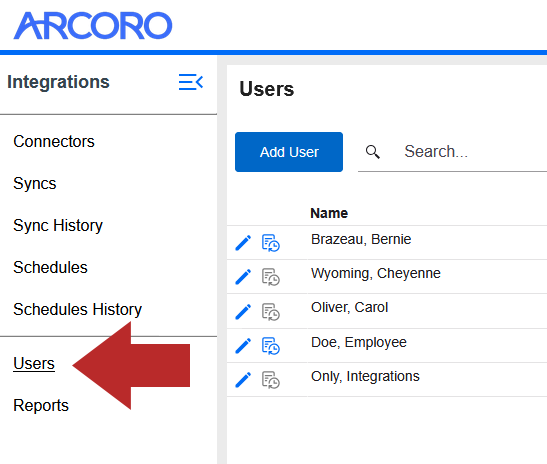Click the search magnifier icon
The height and width of the screenshot is (464, 547).
click(373, 152)
